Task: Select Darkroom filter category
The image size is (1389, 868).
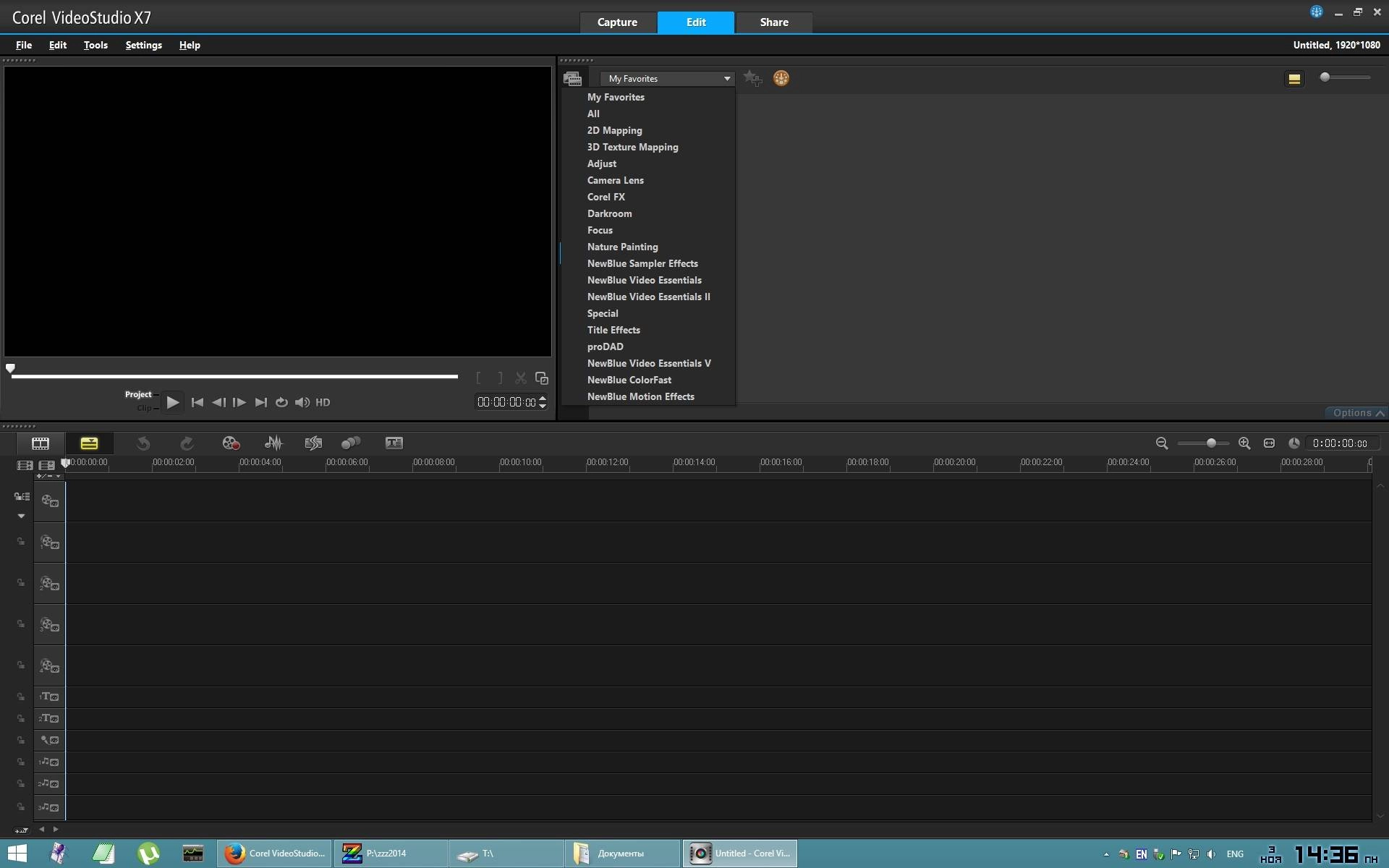Action: click(x=609, y=213)
